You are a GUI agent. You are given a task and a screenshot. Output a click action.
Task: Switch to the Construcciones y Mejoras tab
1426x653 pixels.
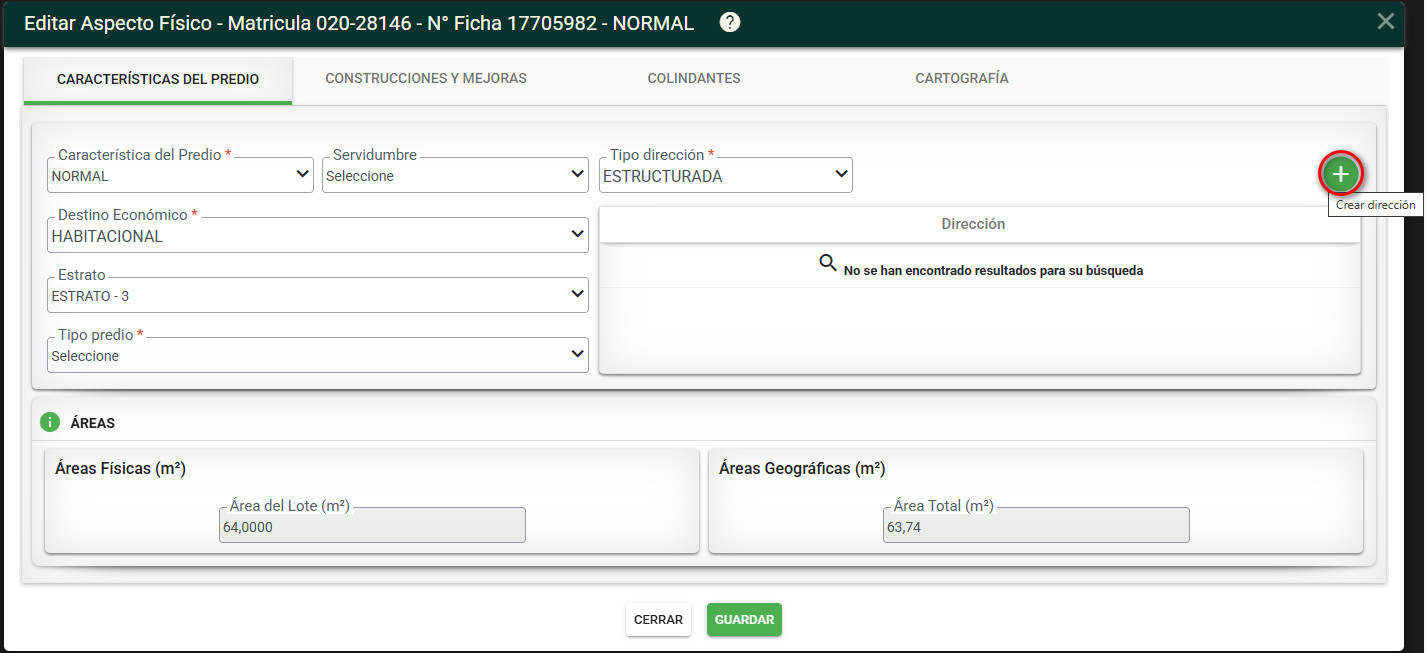click(426, 78)
